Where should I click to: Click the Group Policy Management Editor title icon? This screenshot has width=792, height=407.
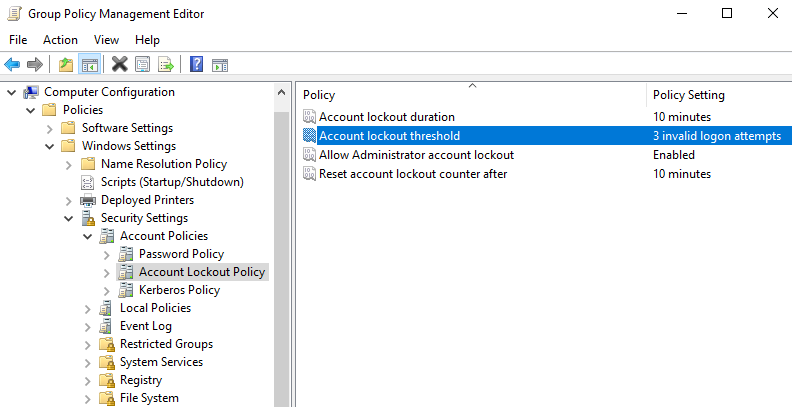point(15,14)
